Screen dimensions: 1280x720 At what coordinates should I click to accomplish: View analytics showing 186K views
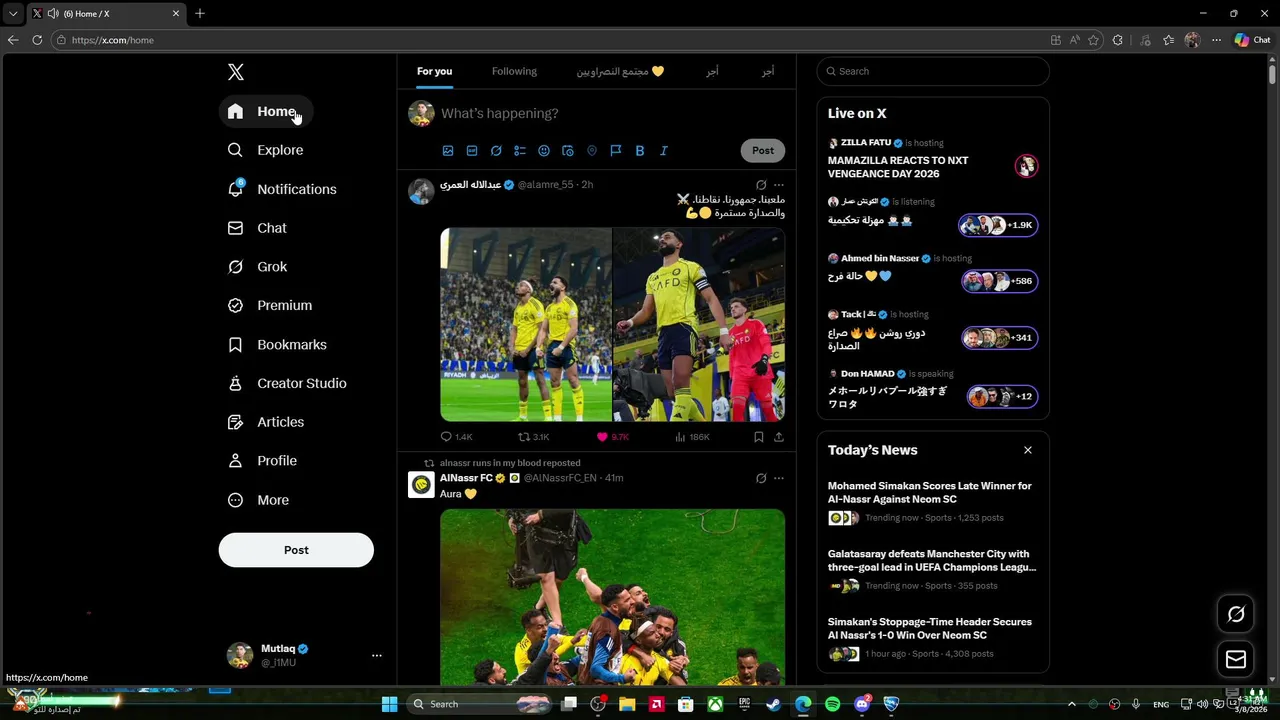click(692, 437)
